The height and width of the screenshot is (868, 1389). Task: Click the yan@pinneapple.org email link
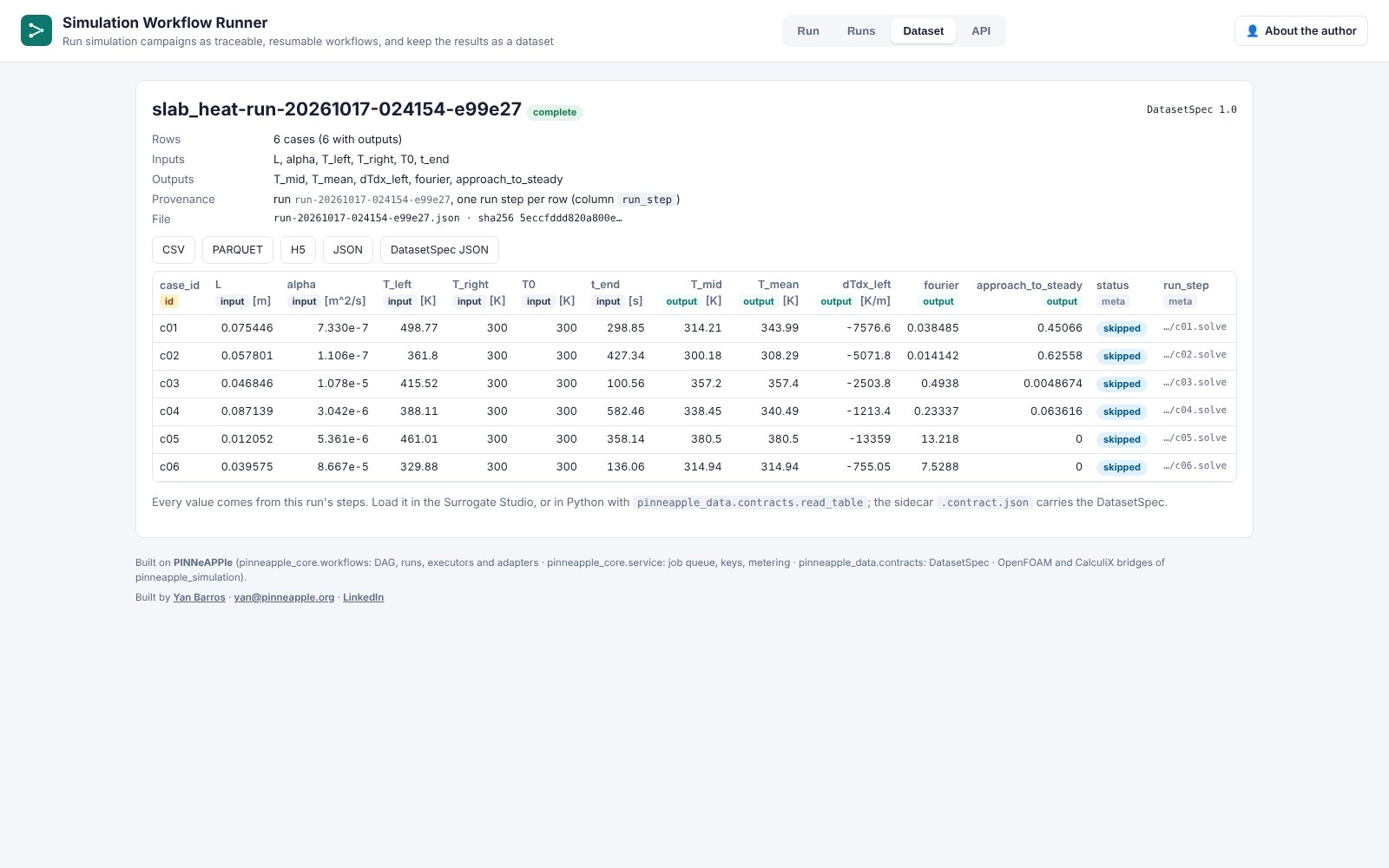click(x=284, y=597)
